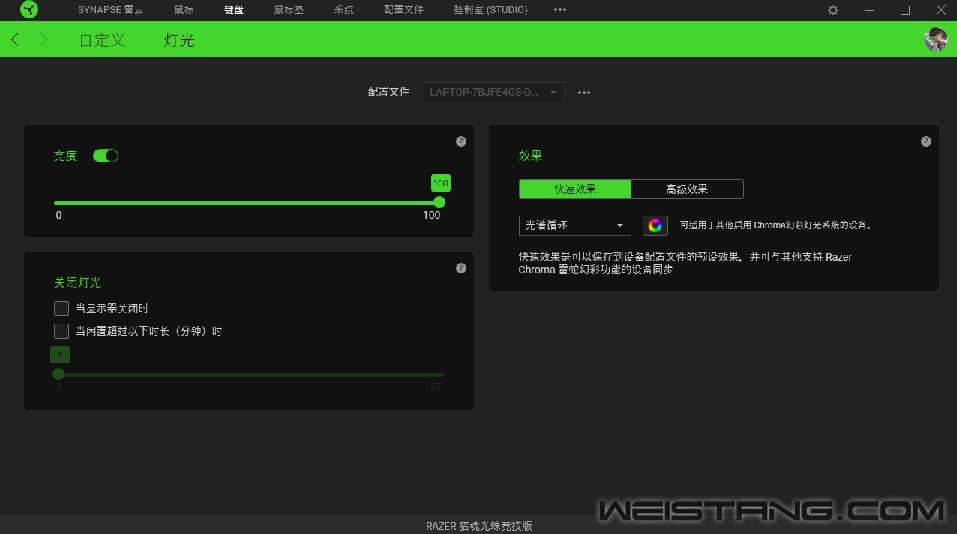The image size is (957, 534).
Task: Switch to the 自定义 subtab
Action: (102, 40)
